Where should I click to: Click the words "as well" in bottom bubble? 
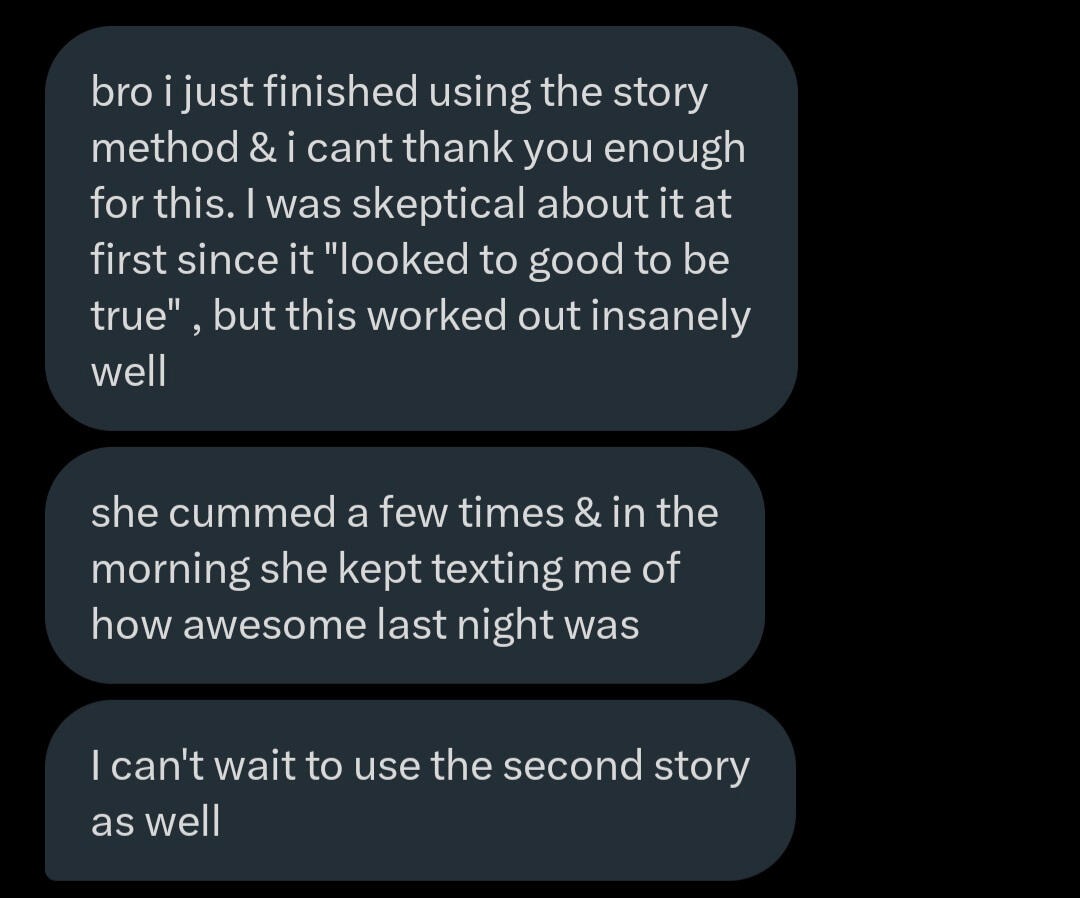(155, 822)
